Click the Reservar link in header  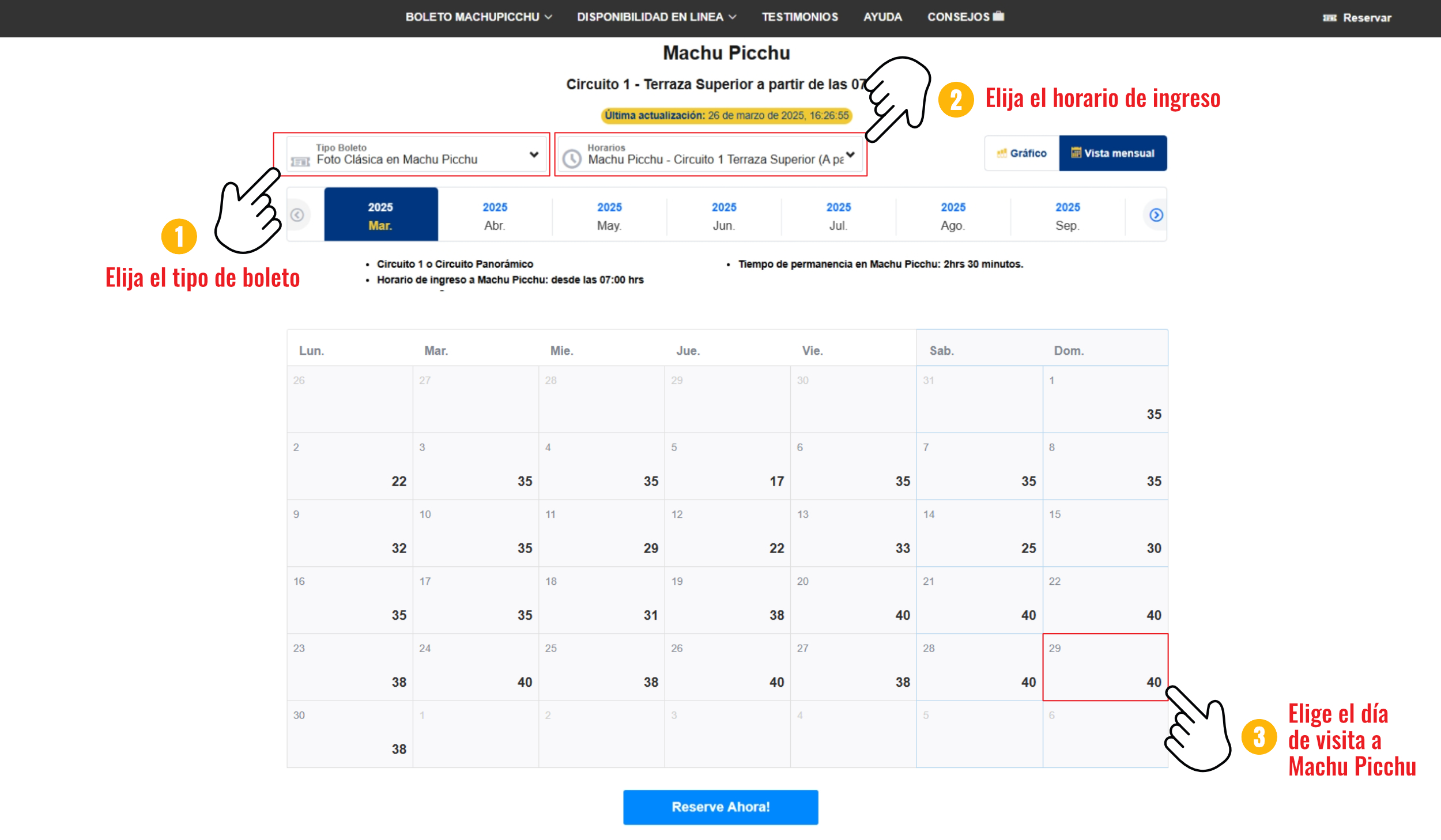1357,18
